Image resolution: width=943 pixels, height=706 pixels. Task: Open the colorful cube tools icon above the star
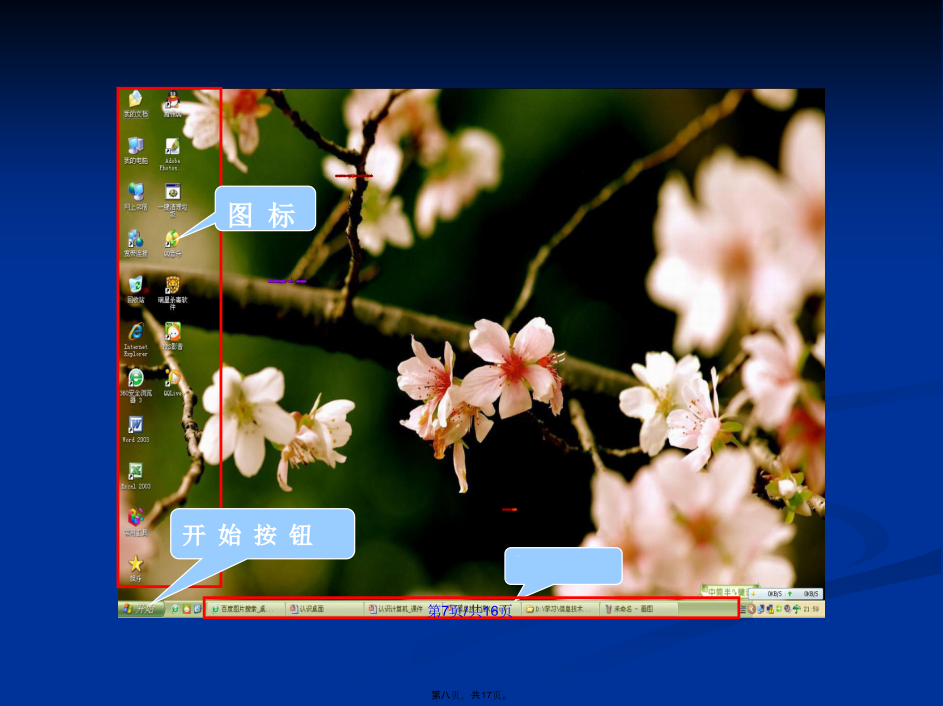(135, 522)
